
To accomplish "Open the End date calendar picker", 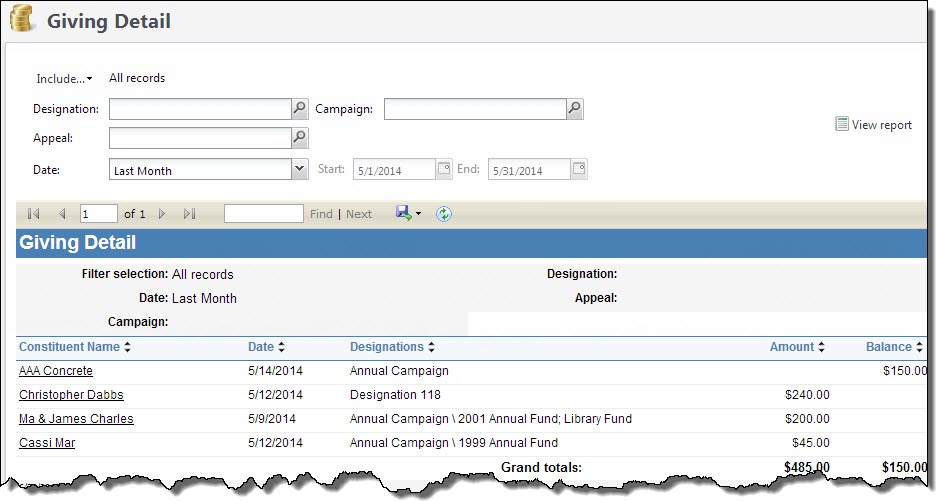I will 579,170.
